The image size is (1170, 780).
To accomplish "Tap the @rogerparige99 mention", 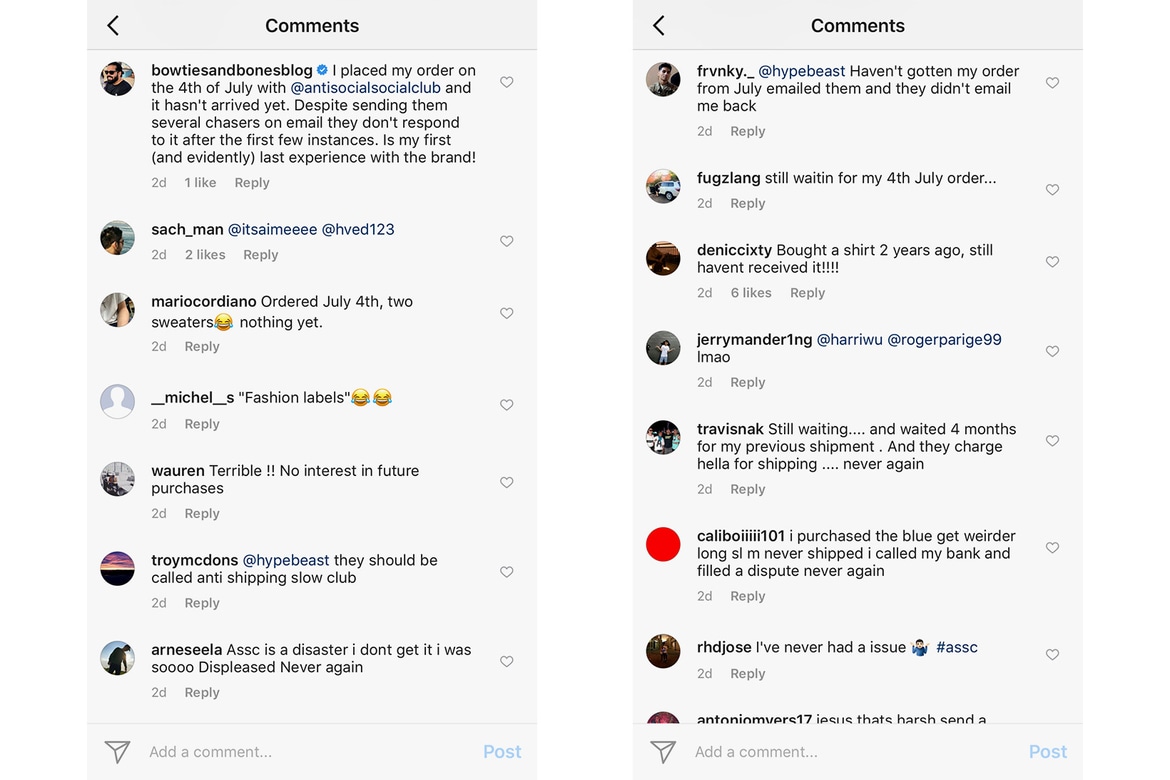I will pos(944,340).
